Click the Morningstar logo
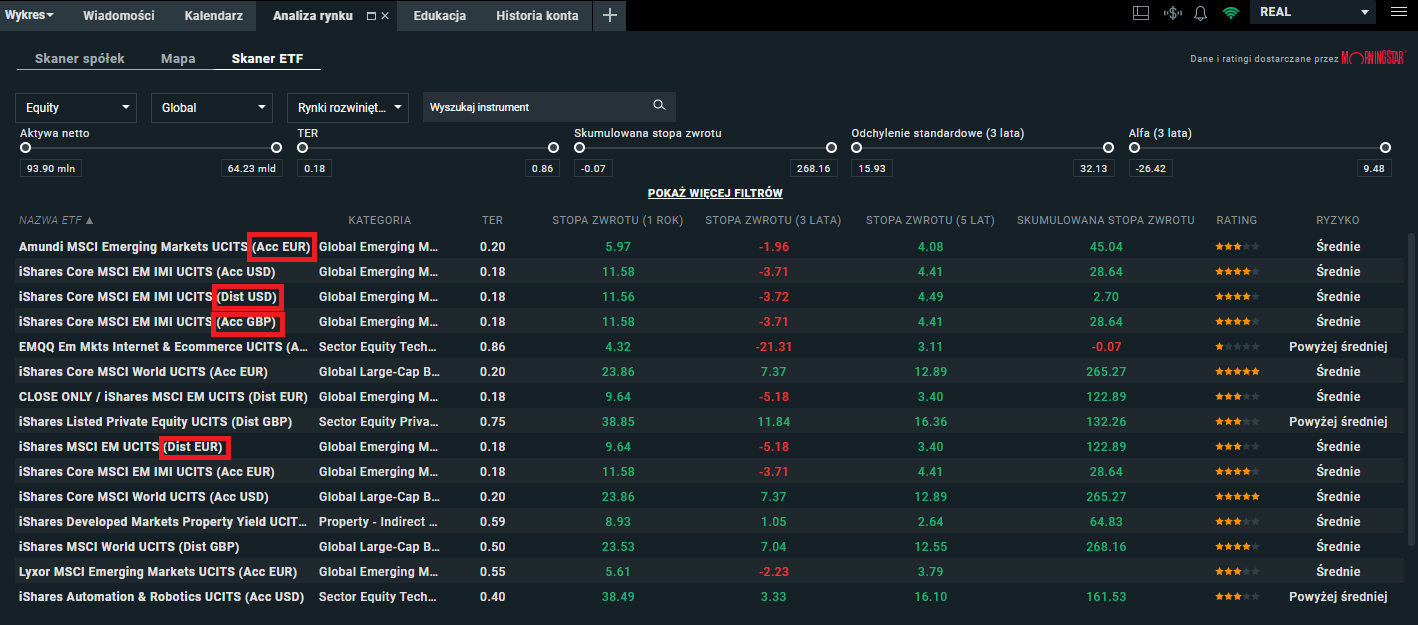This screenshot has height=625, width=1418. tap(1373, 58)
